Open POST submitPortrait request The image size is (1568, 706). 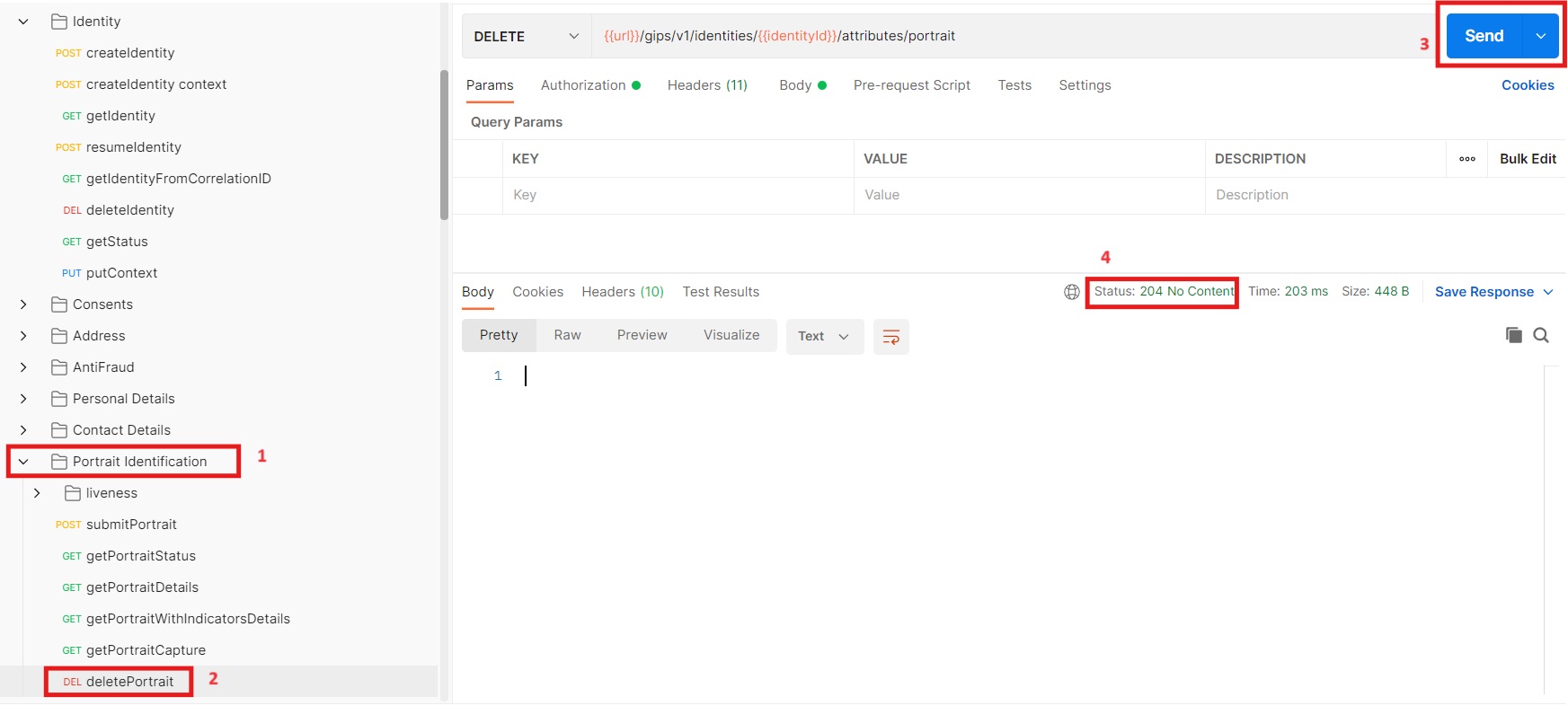pyautogui.click(x=116, y=525)
